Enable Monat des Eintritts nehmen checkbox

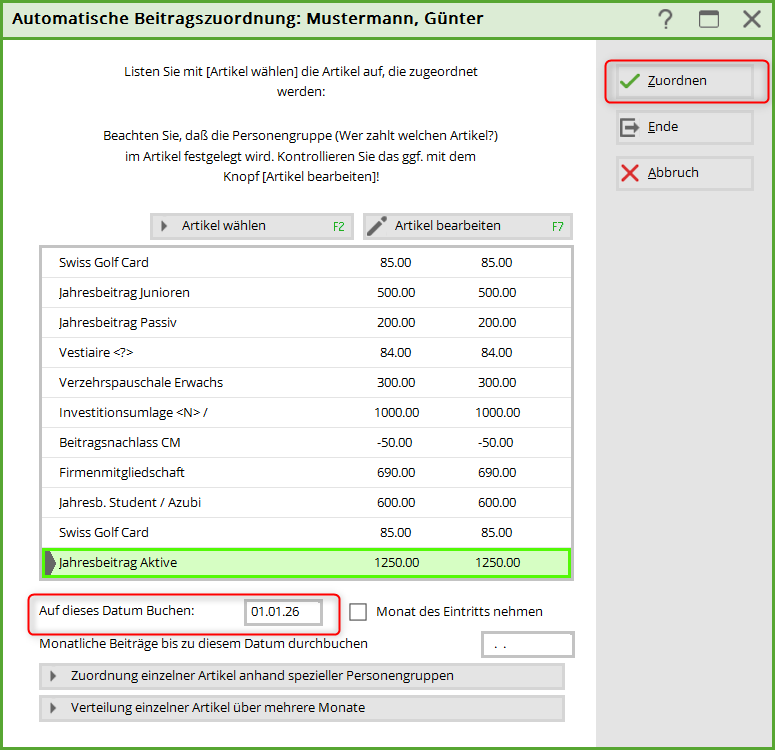tap(359, 612)
